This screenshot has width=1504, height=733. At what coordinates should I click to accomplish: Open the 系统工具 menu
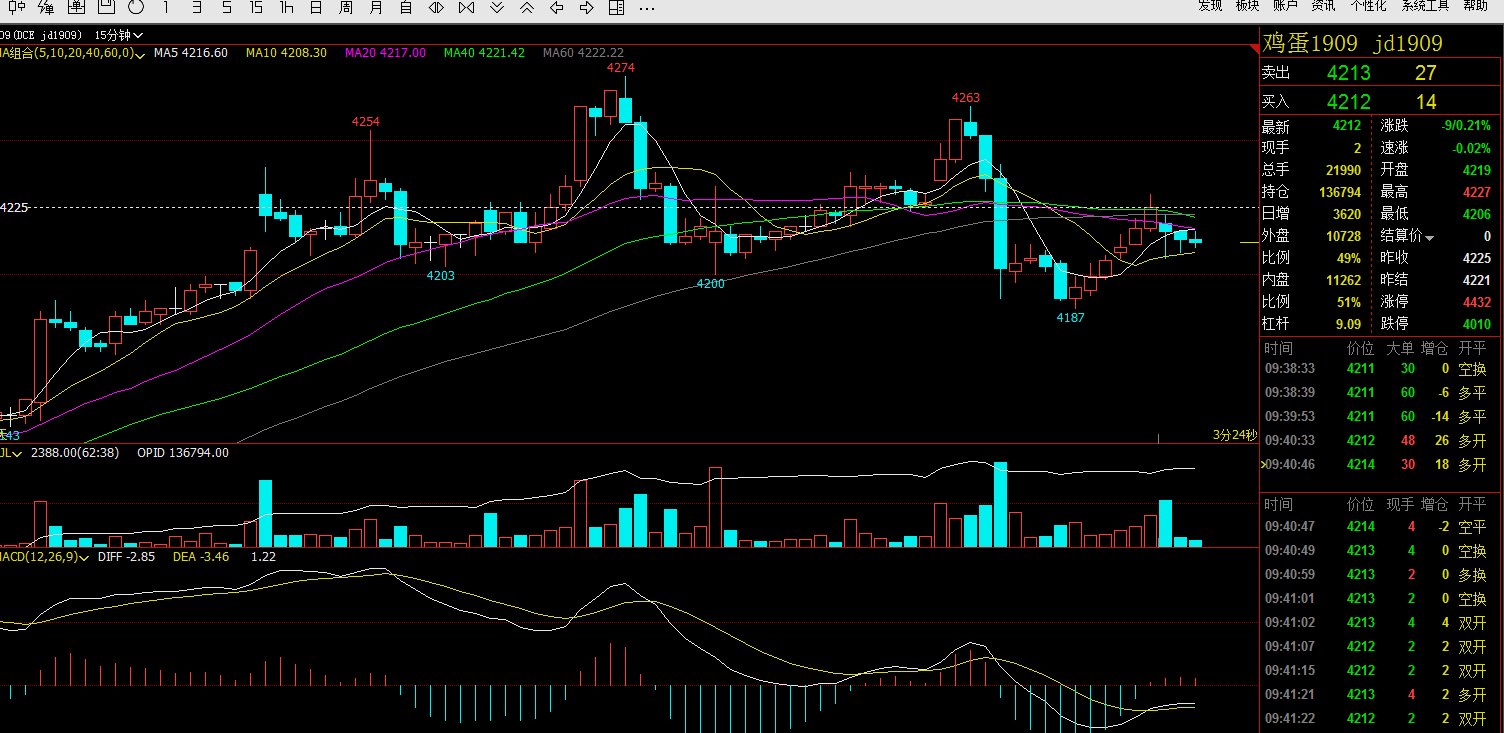point(1425,6)
